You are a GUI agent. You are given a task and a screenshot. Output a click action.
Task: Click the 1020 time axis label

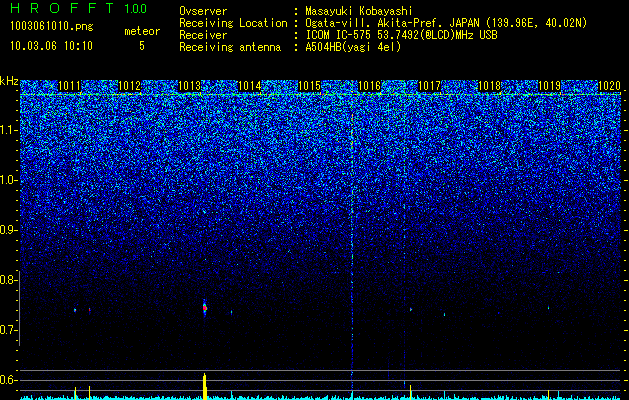pos(609,86)
